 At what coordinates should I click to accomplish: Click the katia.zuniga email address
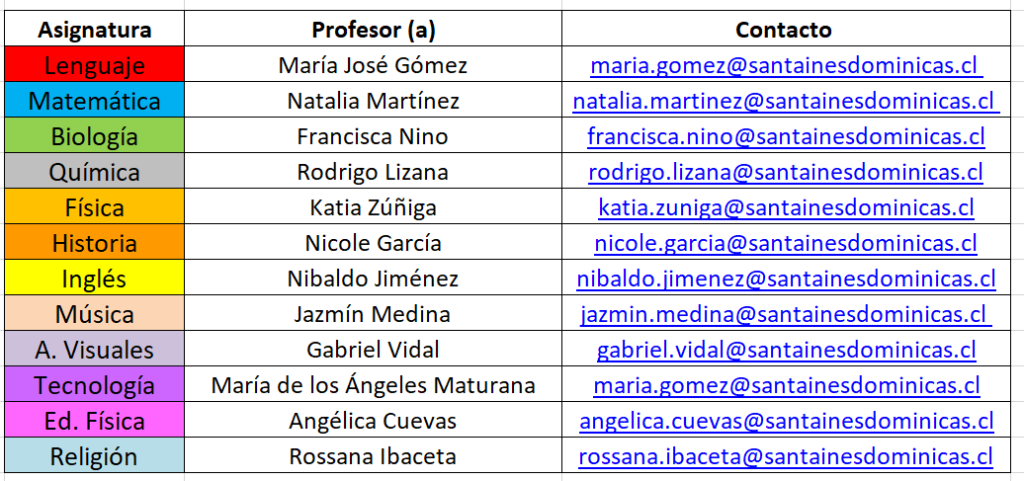click(785, 208)
